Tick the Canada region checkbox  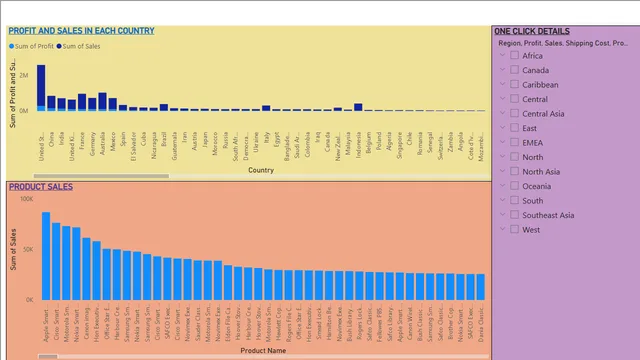[x=514, y=70]
